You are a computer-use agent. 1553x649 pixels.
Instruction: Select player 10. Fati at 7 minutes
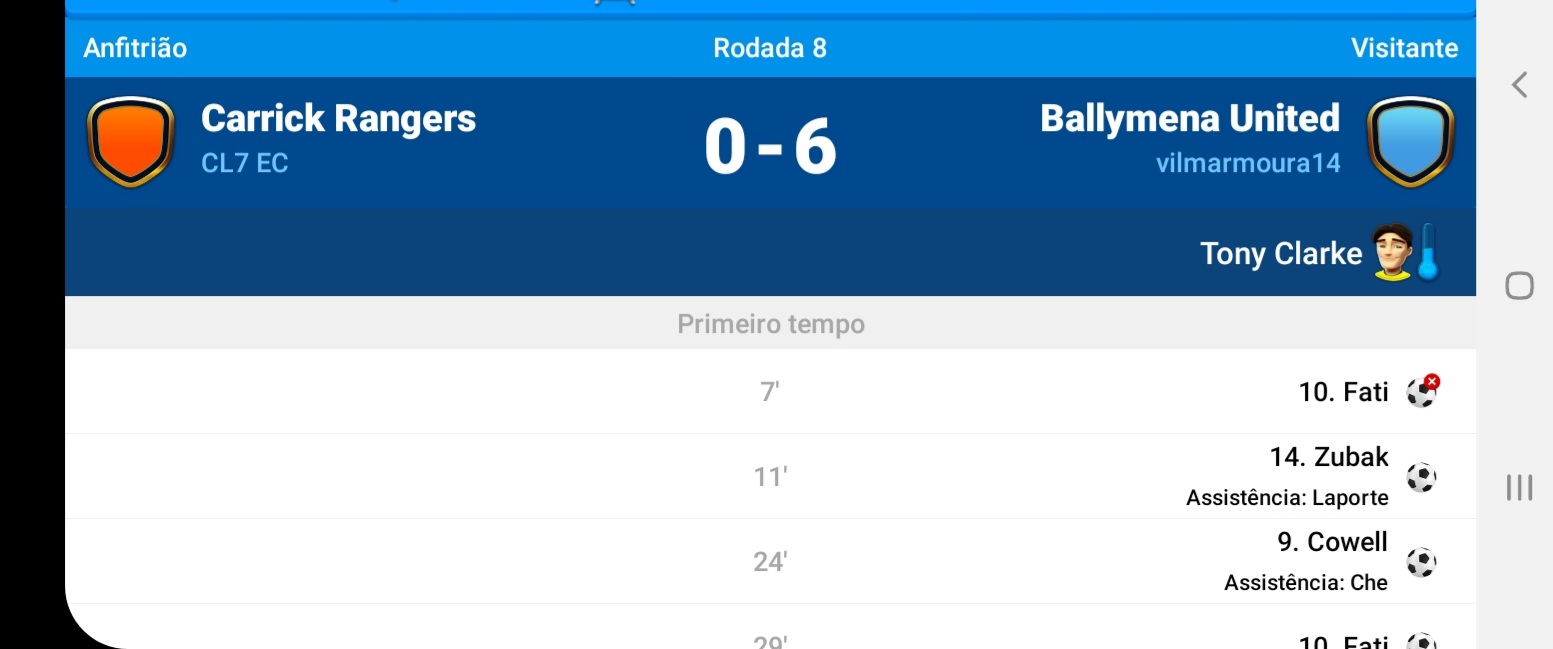click(1343, 392)
